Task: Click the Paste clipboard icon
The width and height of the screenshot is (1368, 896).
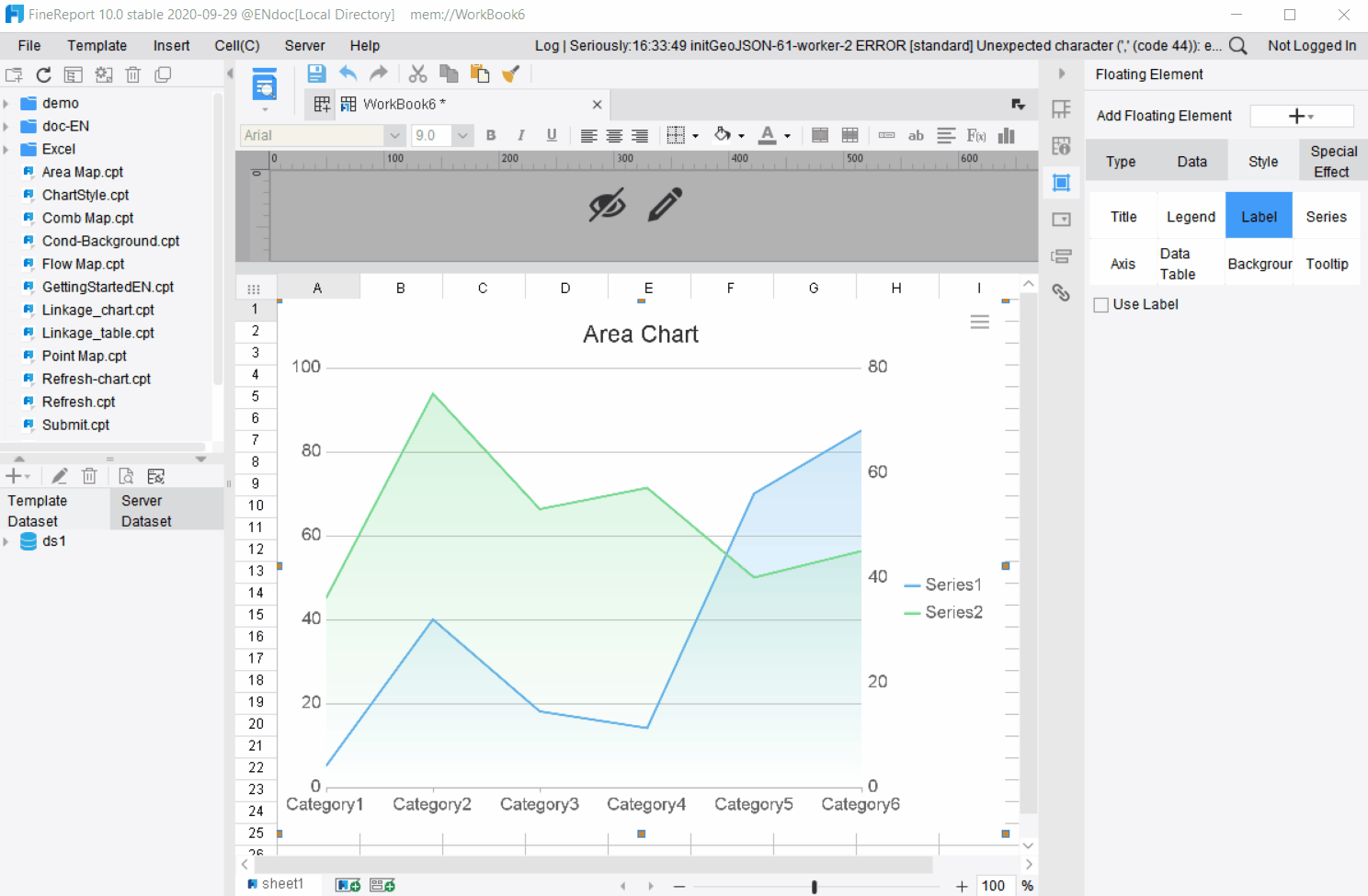Action: click(480, 74)
